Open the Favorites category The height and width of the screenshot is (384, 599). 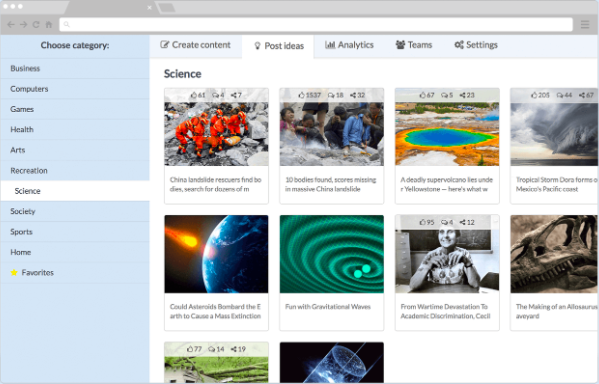point(75,273)
